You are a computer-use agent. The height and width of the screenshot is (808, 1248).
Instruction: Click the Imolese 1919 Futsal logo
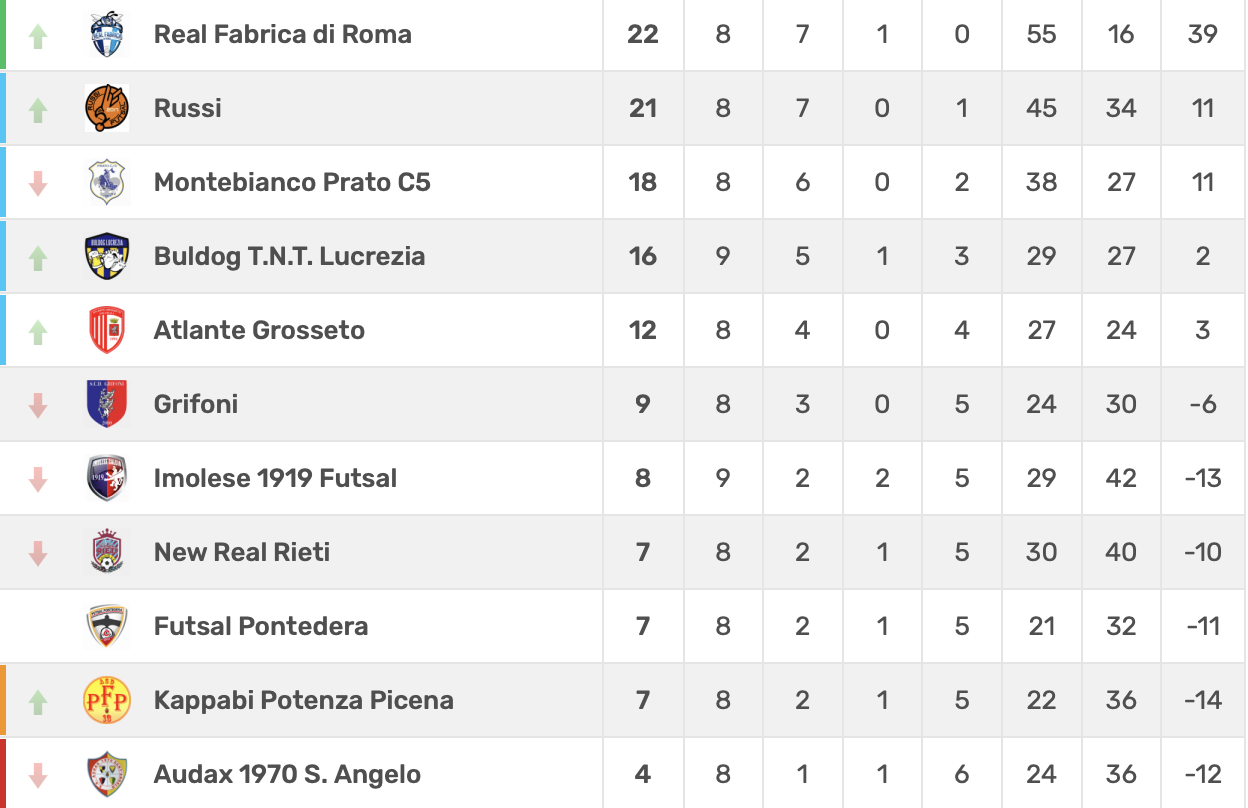point(106,478)
